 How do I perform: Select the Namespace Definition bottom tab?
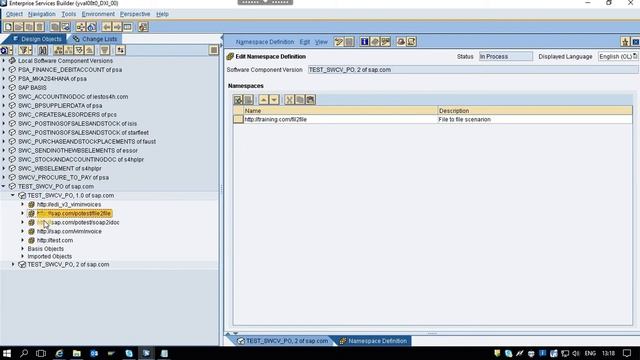(x=373, y=341)
